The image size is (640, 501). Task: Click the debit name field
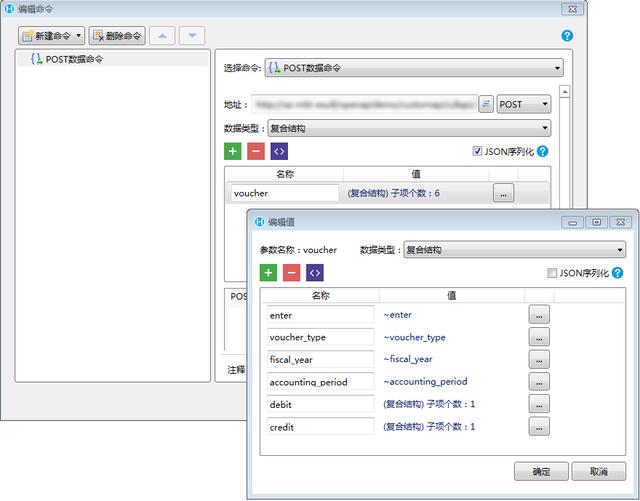(x=320, y=405)
